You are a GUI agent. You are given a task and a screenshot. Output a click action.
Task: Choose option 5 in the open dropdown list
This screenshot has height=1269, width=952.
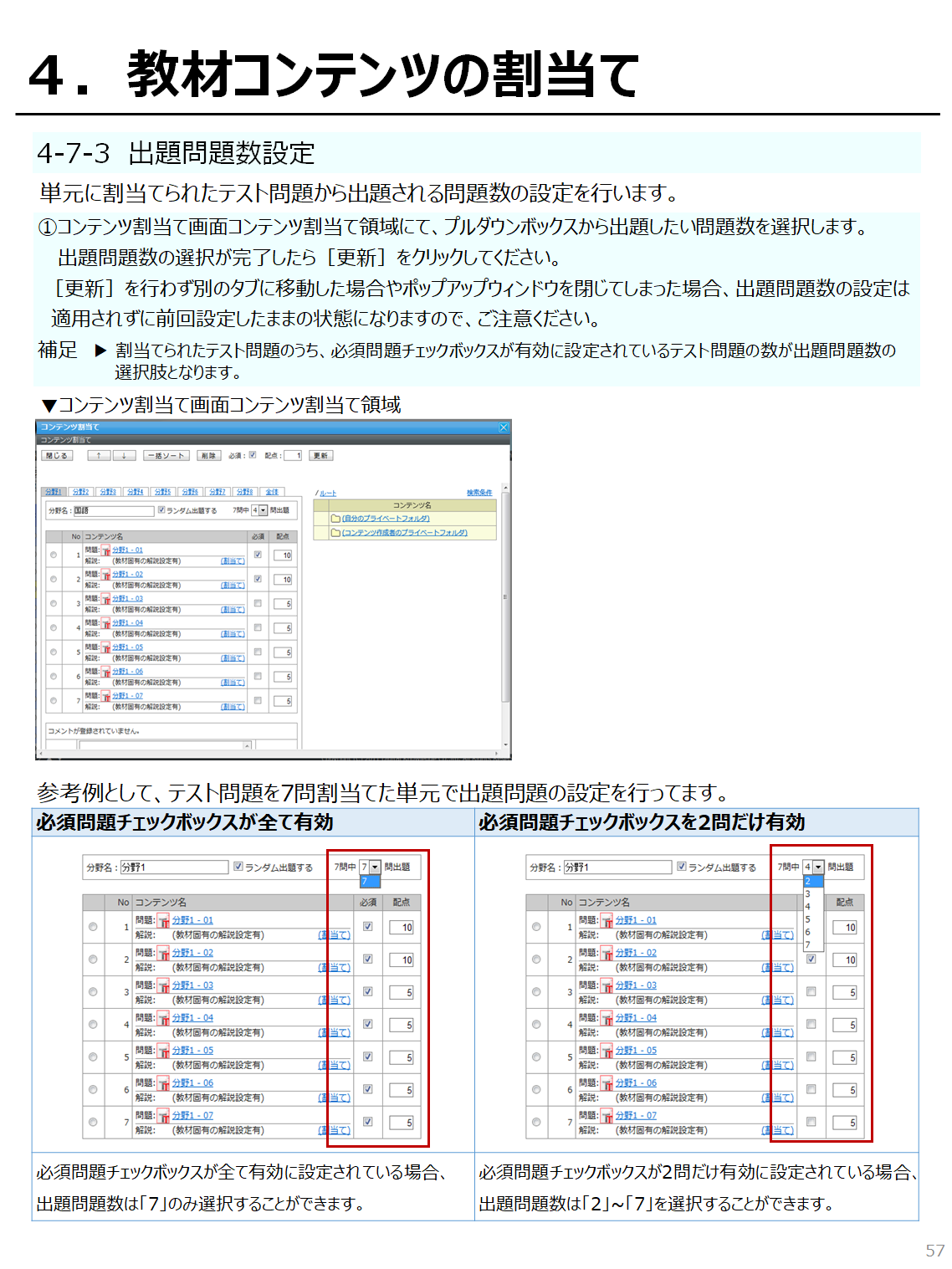pyautogui.click(x=808, y=919)
